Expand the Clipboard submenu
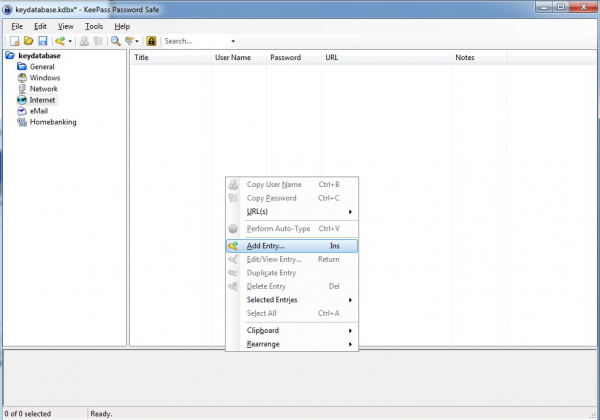600x420 pixels. click(292, 330)
